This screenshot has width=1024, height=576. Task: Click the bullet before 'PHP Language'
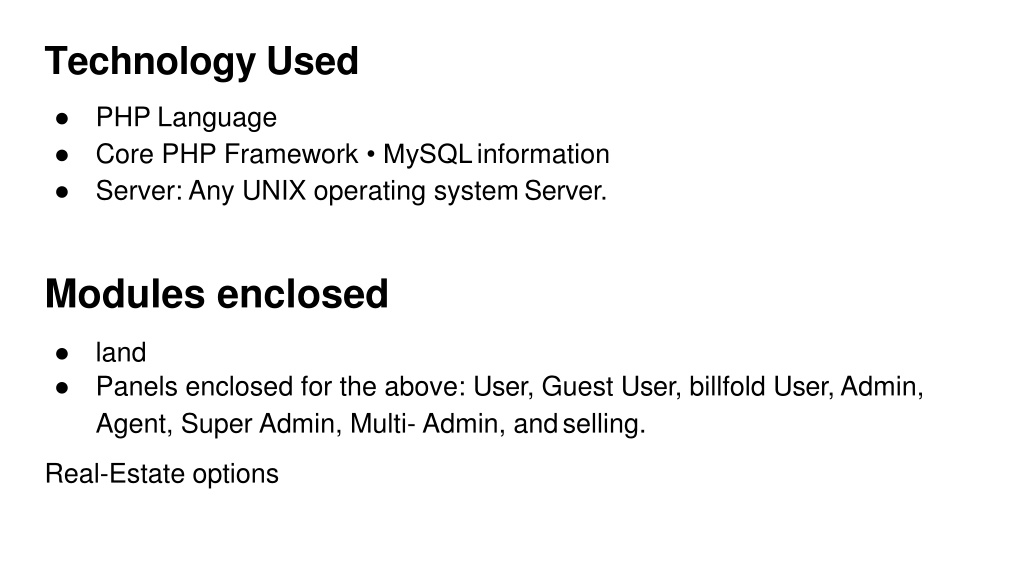pos(62,119)
